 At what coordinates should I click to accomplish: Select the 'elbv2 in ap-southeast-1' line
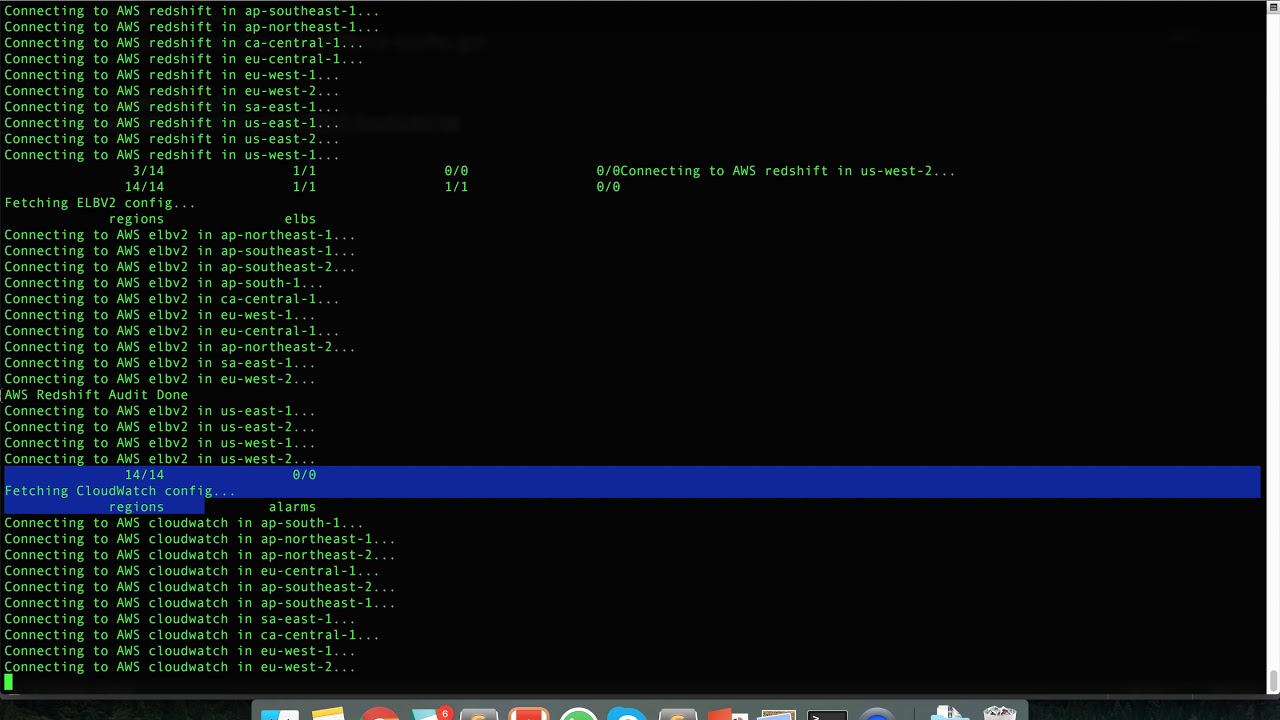(180, 251)
